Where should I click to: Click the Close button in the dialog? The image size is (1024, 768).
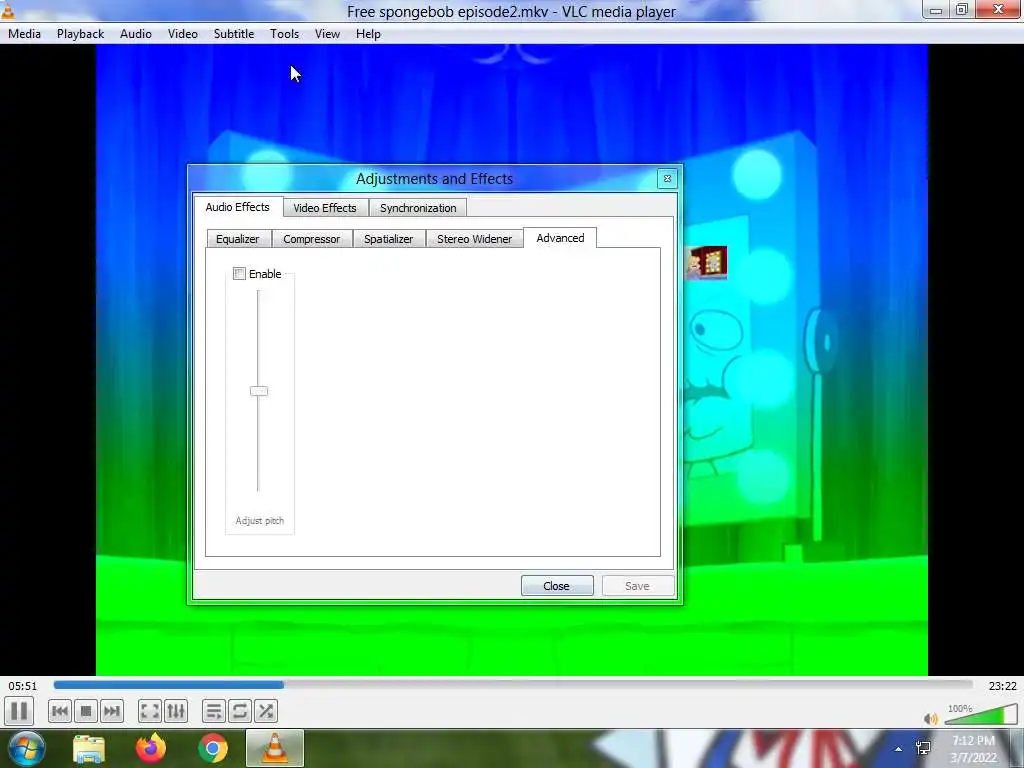click(557, 586)
